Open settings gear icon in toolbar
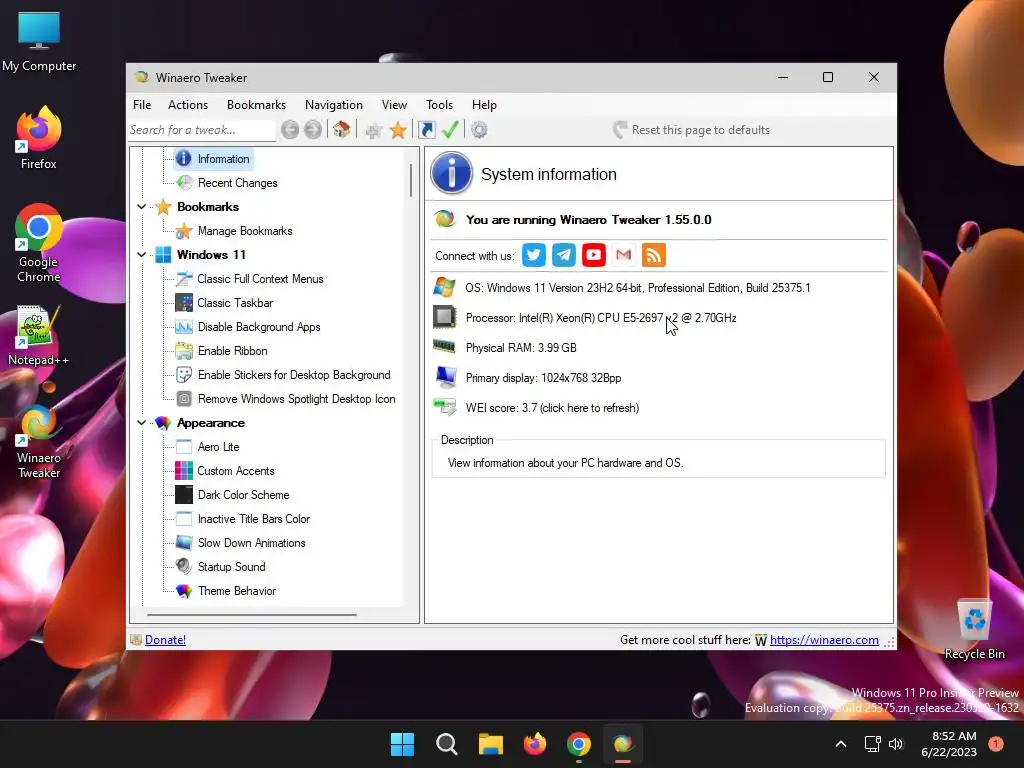The width and height of the screenshot is (1024, 768). click(479, 130)
